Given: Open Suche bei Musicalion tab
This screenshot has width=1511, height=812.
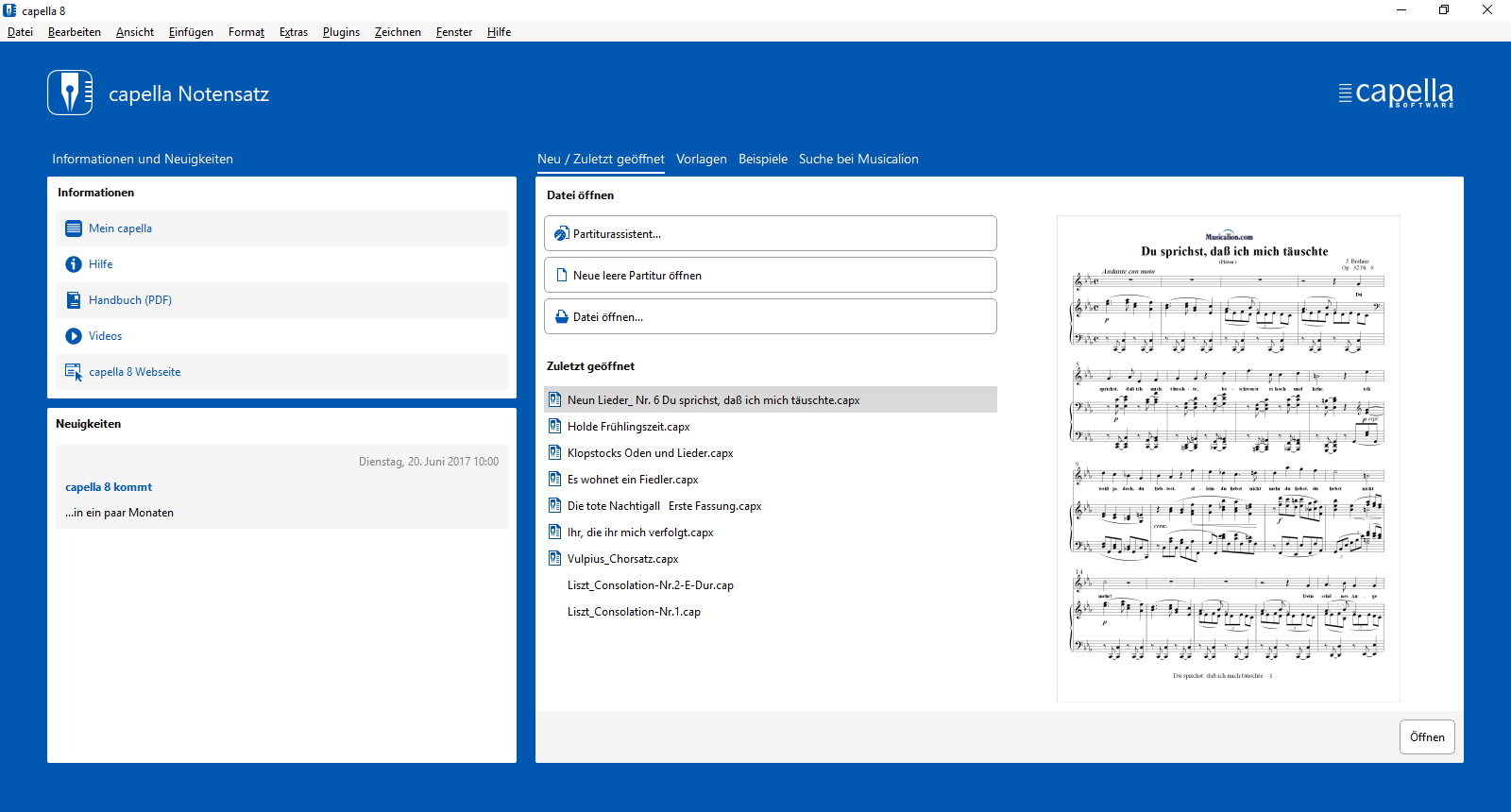Looking at the screenshot, I should (857, 159).
